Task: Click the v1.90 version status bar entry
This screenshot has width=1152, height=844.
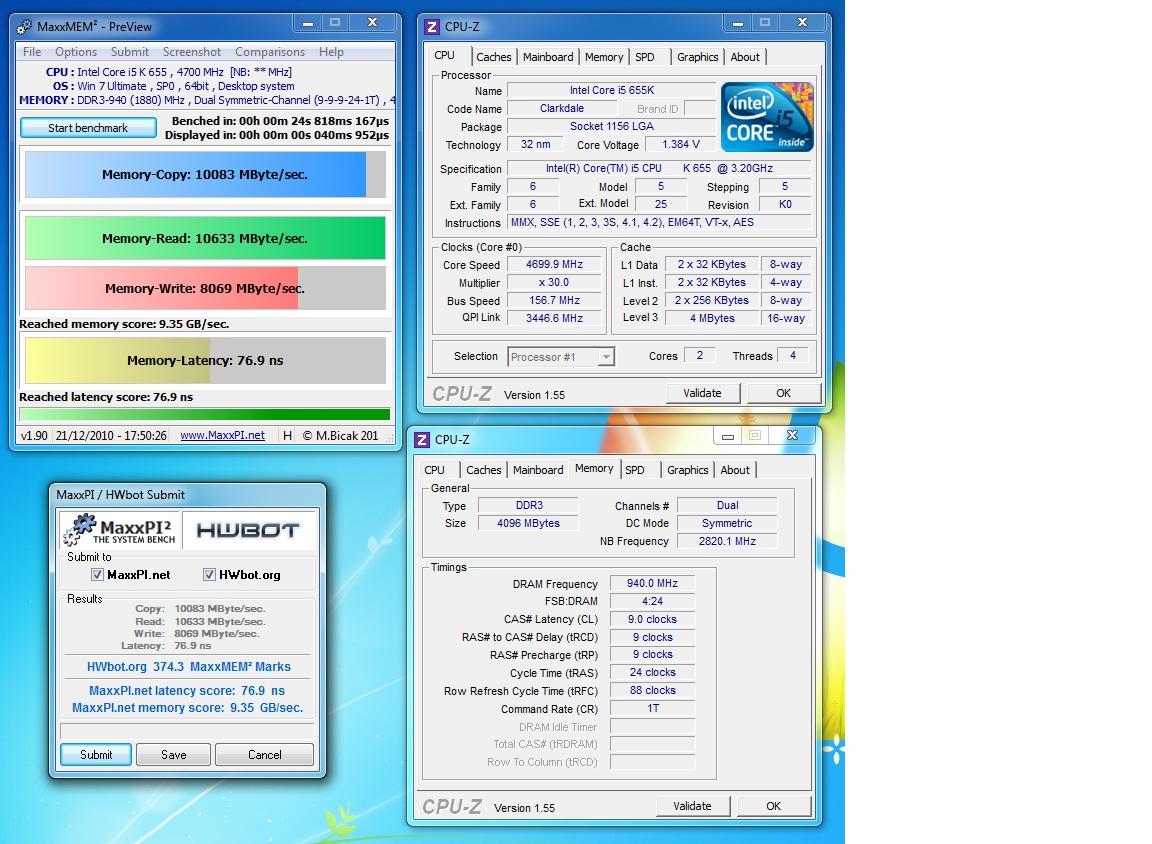Action: click(34, 436)
